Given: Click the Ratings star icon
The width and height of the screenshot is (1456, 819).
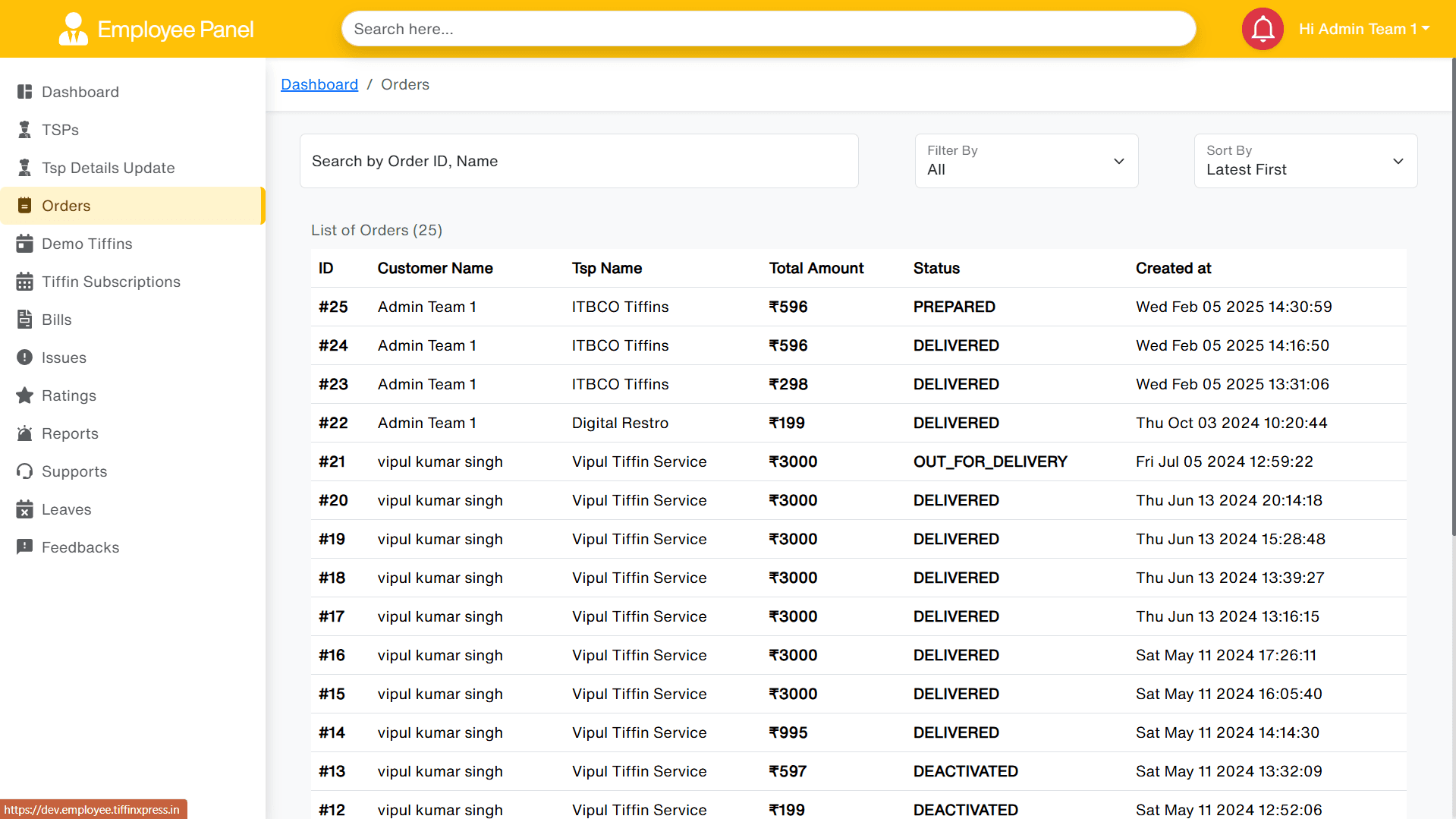Looking at the screenshot, I should pos(24,395).
